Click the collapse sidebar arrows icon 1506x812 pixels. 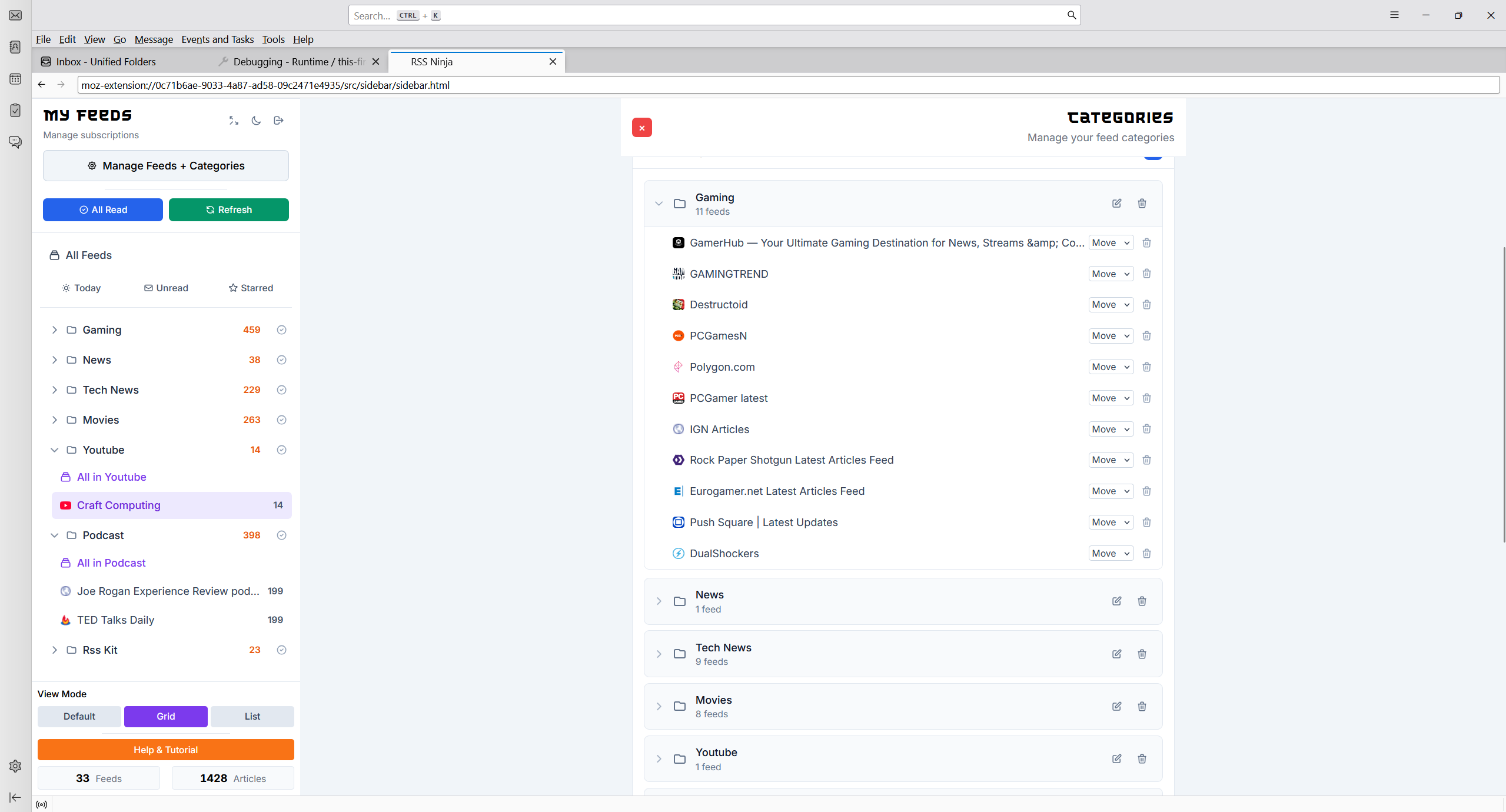(234, 121)
